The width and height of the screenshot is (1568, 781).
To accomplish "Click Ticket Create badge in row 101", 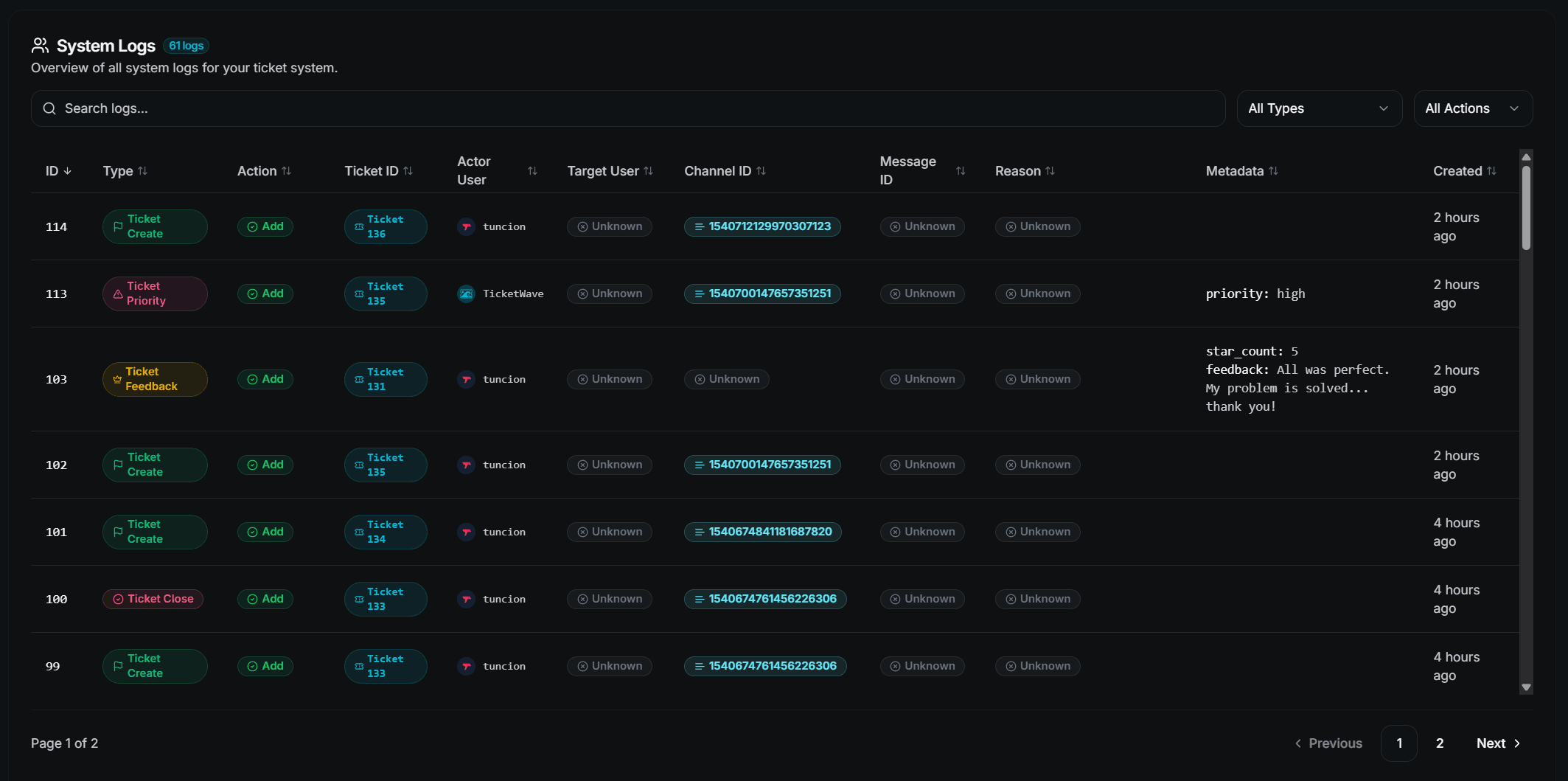I will click(x=155, y=532).
